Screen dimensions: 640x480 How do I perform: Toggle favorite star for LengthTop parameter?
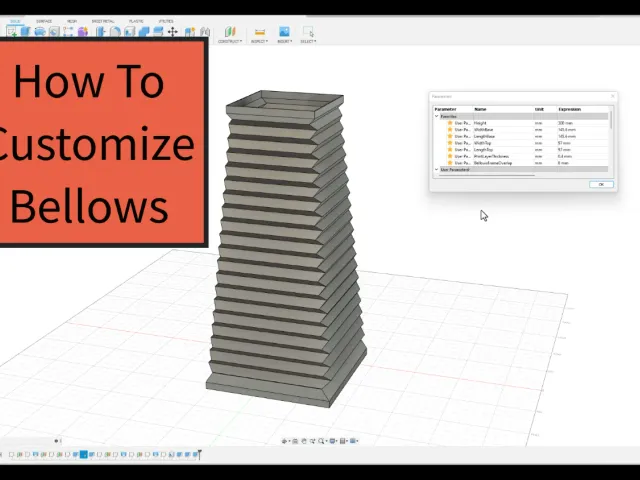(450, 149)
